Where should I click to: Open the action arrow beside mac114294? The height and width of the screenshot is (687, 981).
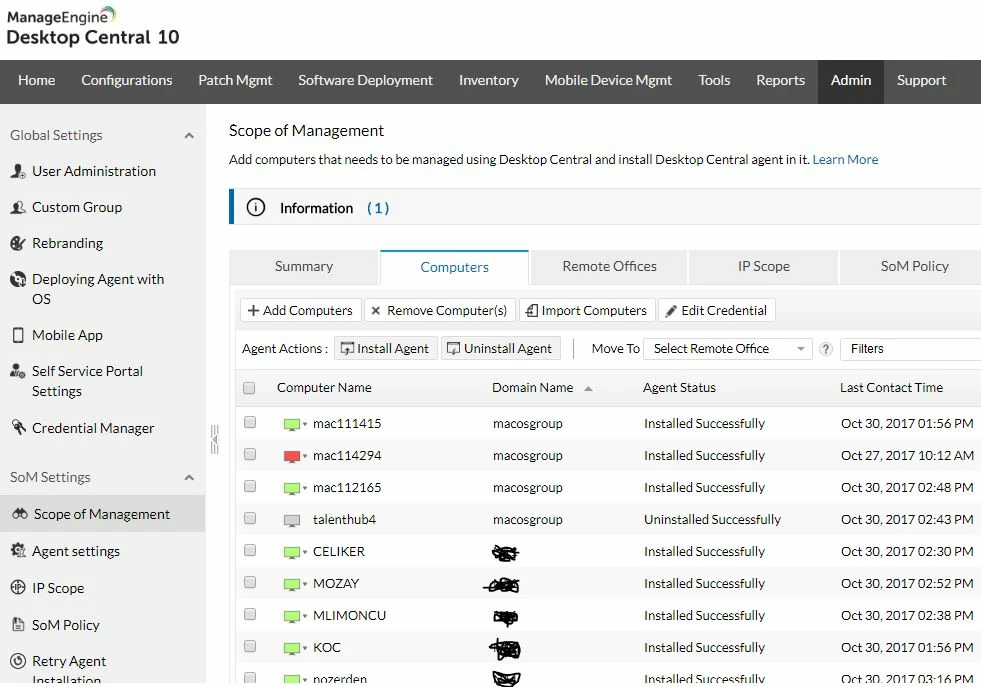tap(305, 456)
